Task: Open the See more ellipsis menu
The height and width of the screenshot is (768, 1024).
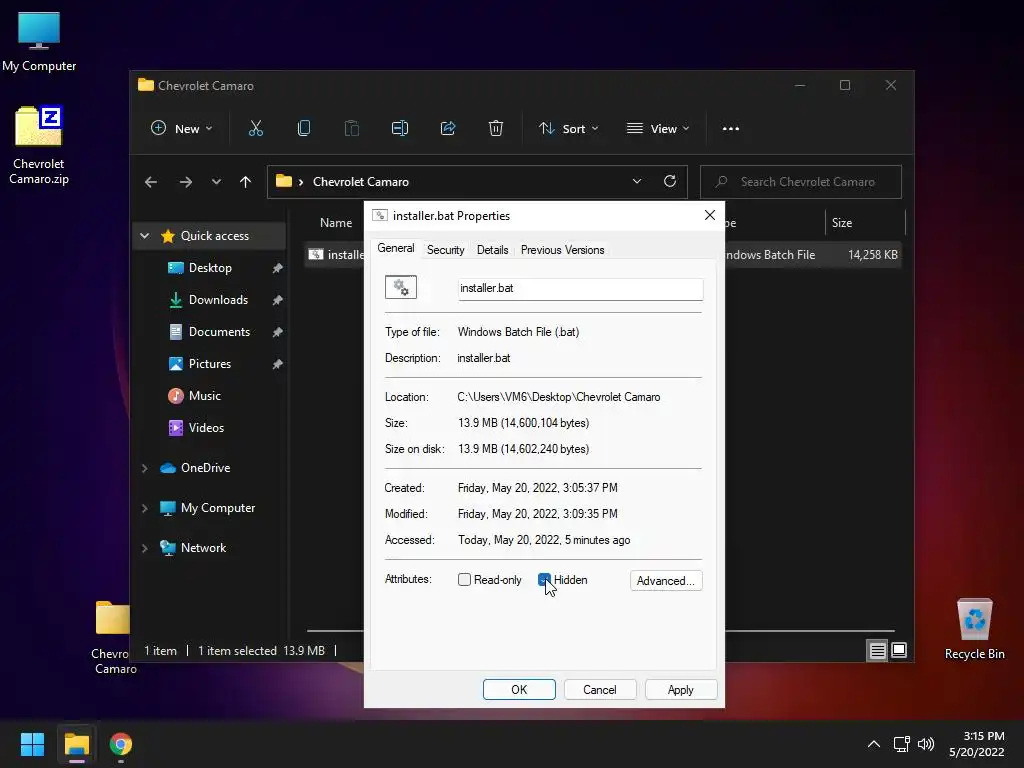Action: click(x=731, y=129)
